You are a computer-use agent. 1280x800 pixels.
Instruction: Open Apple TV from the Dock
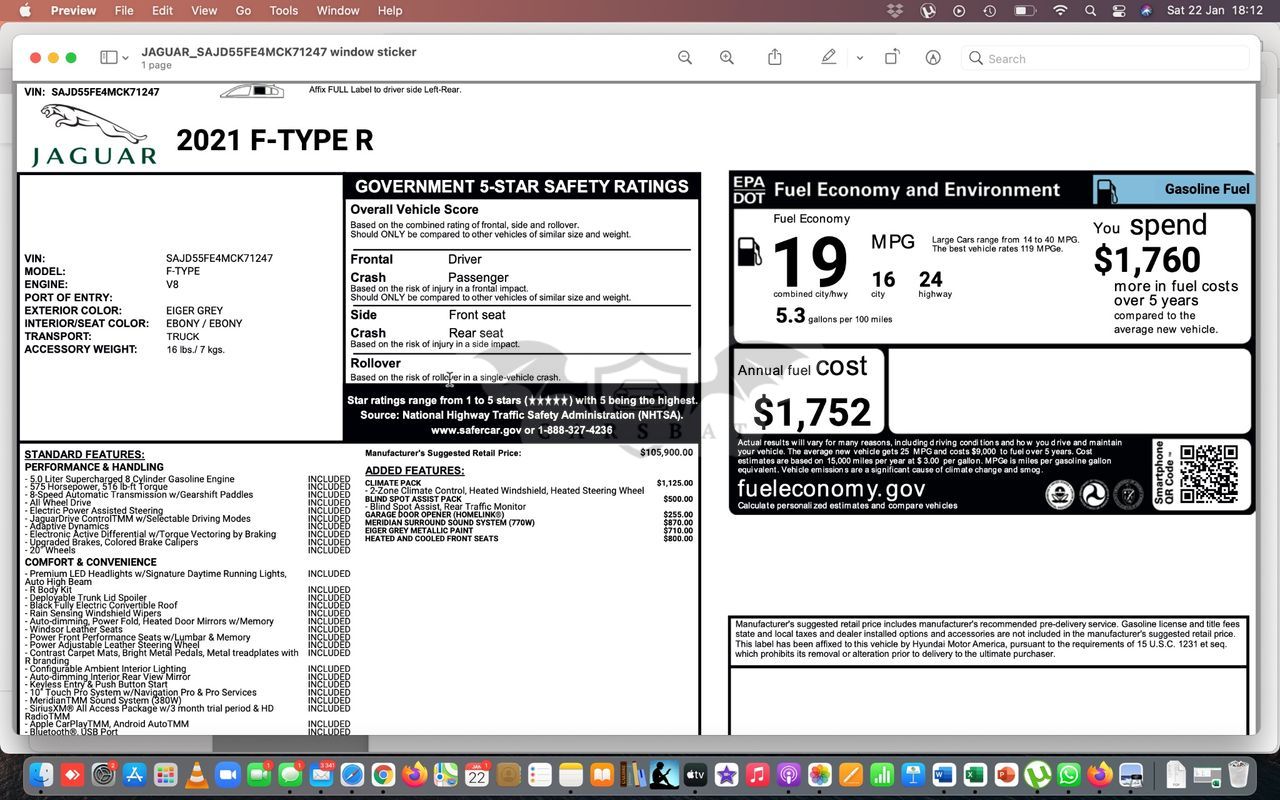[695, 775]
